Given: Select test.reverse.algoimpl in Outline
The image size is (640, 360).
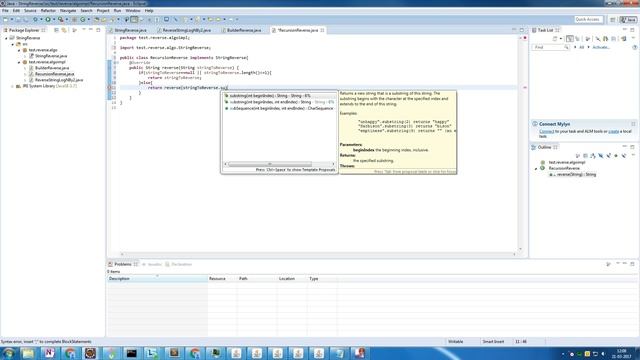Looking at the screenshot, I should pyautogui.click(x=567, y=162).
